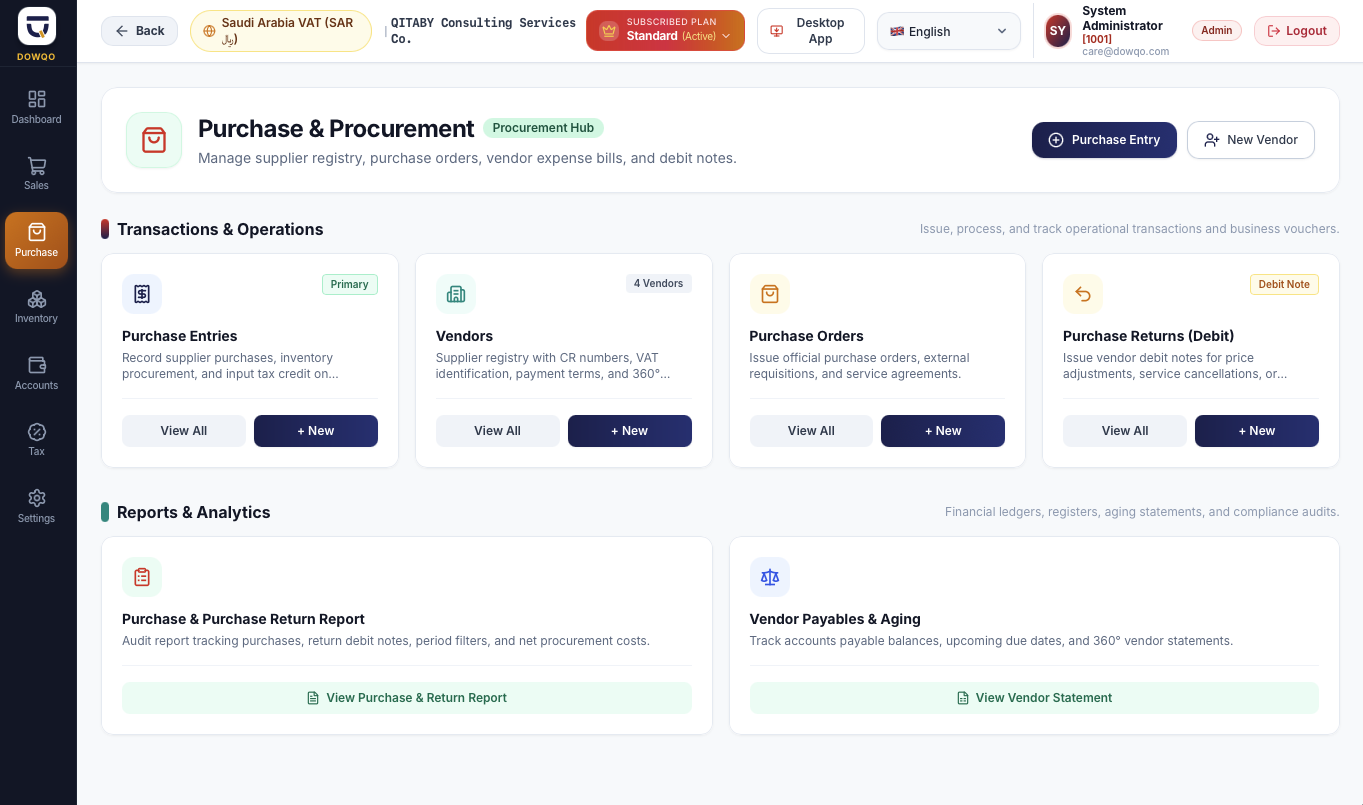Open Settings gear in sidebar

coord(37,498)
